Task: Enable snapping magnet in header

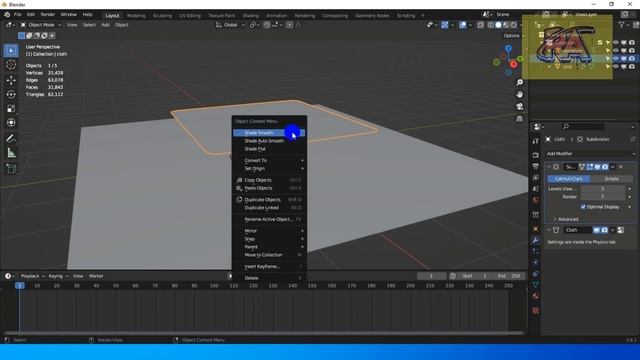Action: (x=267, y=25)
